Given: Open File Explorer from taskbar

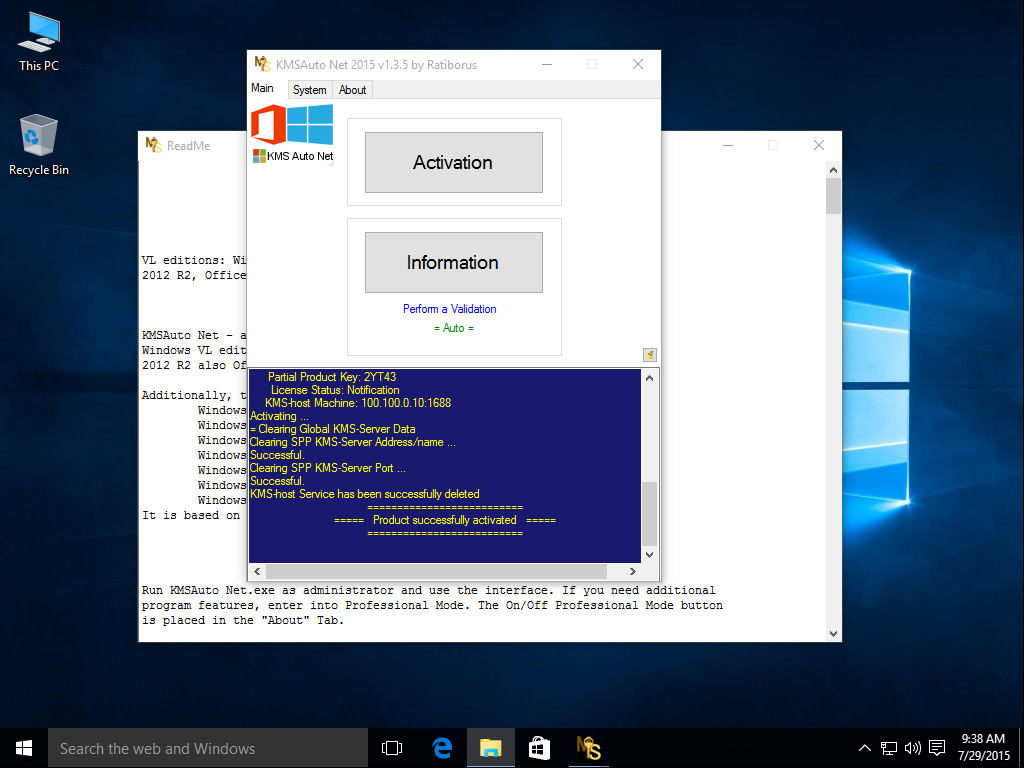Looking at the screenshot, I should coord(490,748).
